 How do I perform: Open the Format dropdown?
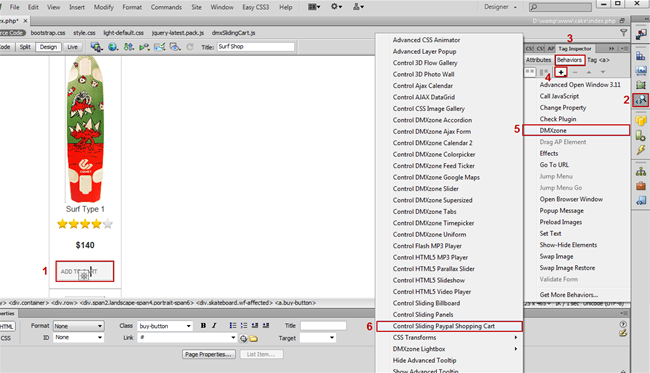tap(78, 326)
